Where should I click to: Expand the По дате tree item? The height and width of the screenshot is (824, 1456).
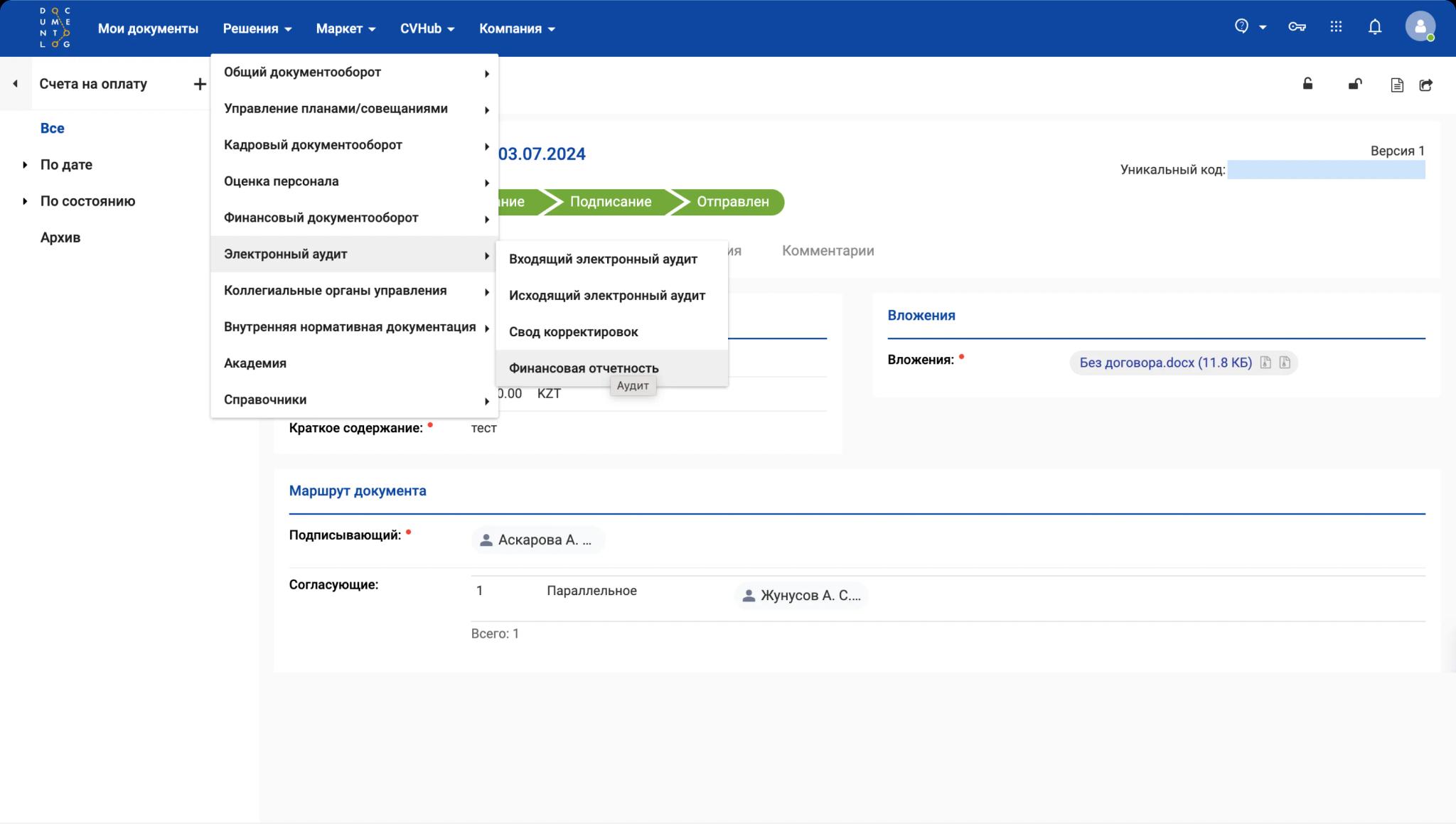25,165
